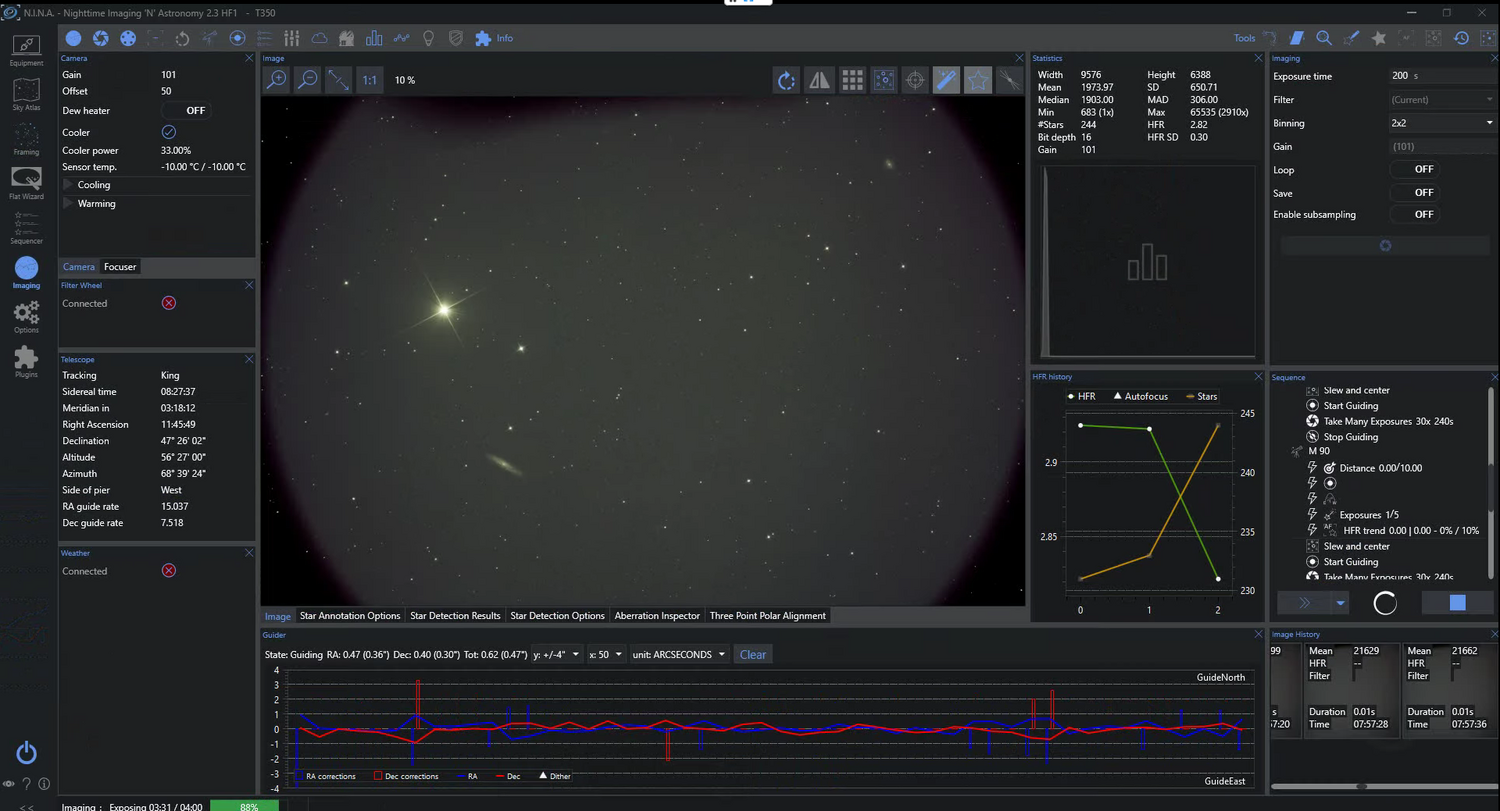Open the Plugins sidebar page

(26, 361)
